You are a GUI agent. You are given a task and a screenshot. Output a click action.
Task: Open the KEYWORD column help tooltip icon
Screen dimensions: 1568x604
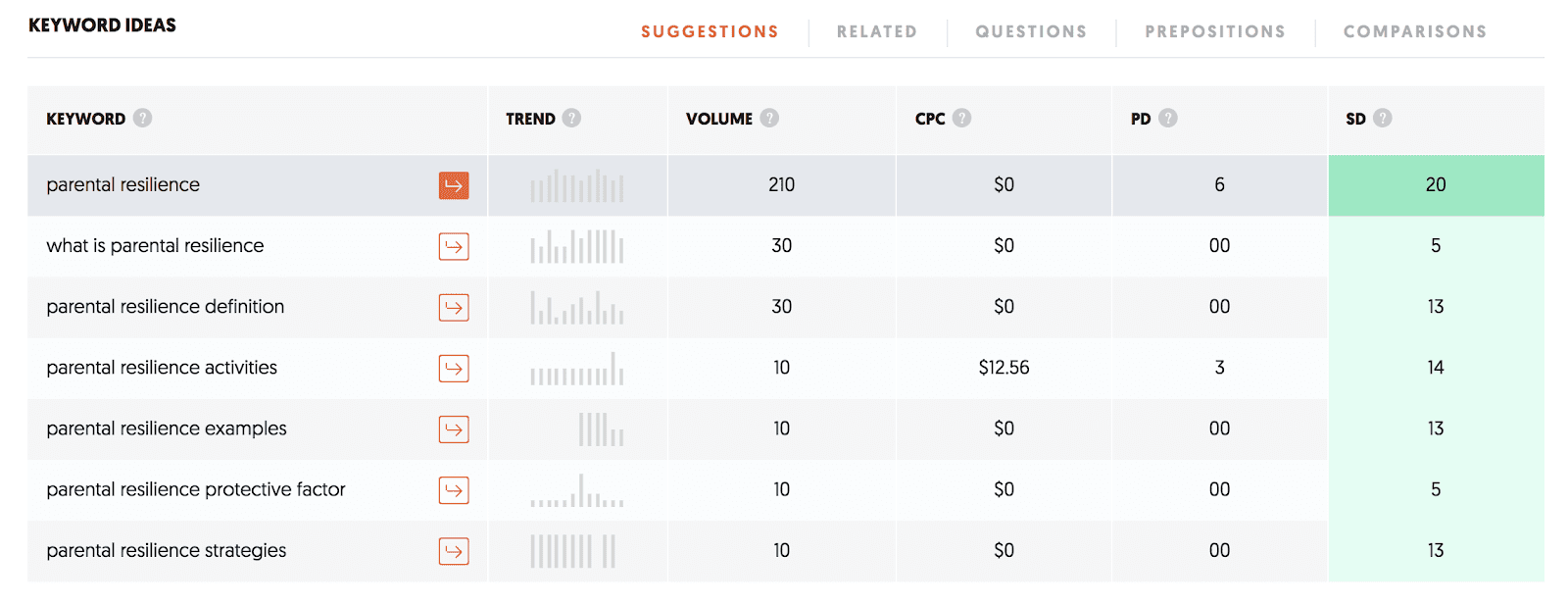pyautogui.click(x=142, y=118)
